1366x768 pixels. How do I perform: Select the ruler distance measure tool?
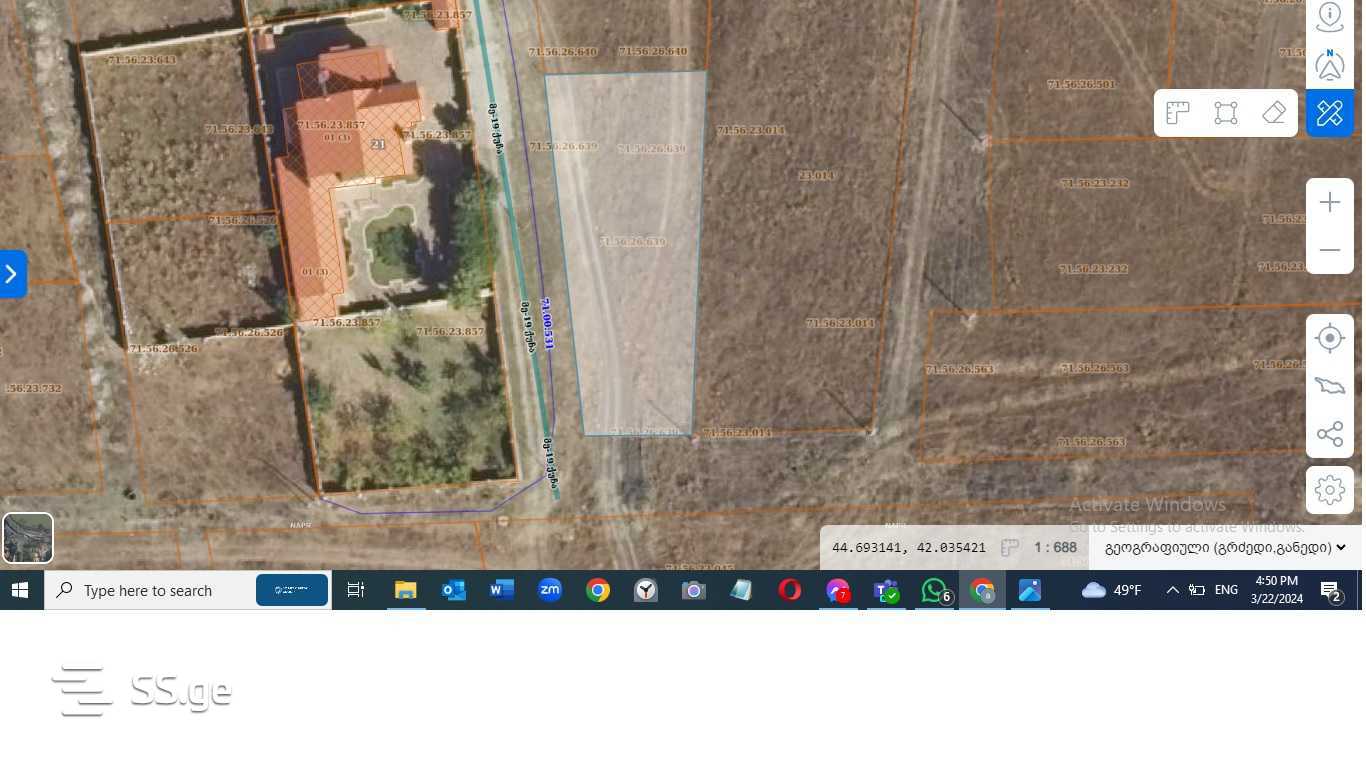1178,113
